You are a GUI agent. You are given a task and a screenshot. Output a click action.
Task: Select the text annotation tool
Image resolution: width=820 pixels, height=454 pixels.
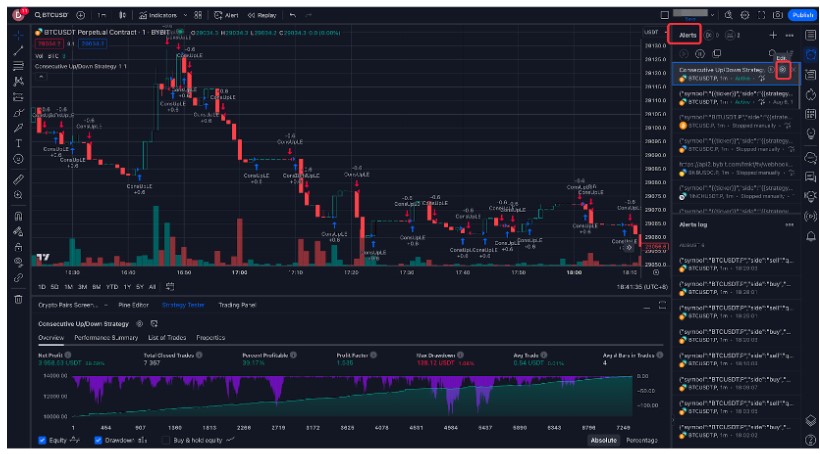click(x=18, y=143)
